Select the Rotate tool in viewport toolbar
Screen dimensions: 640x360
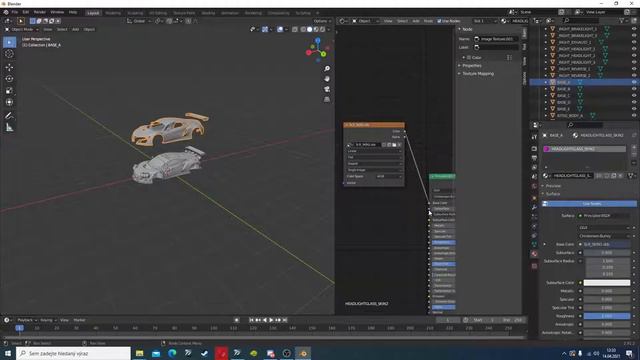[x=9, y=79]
